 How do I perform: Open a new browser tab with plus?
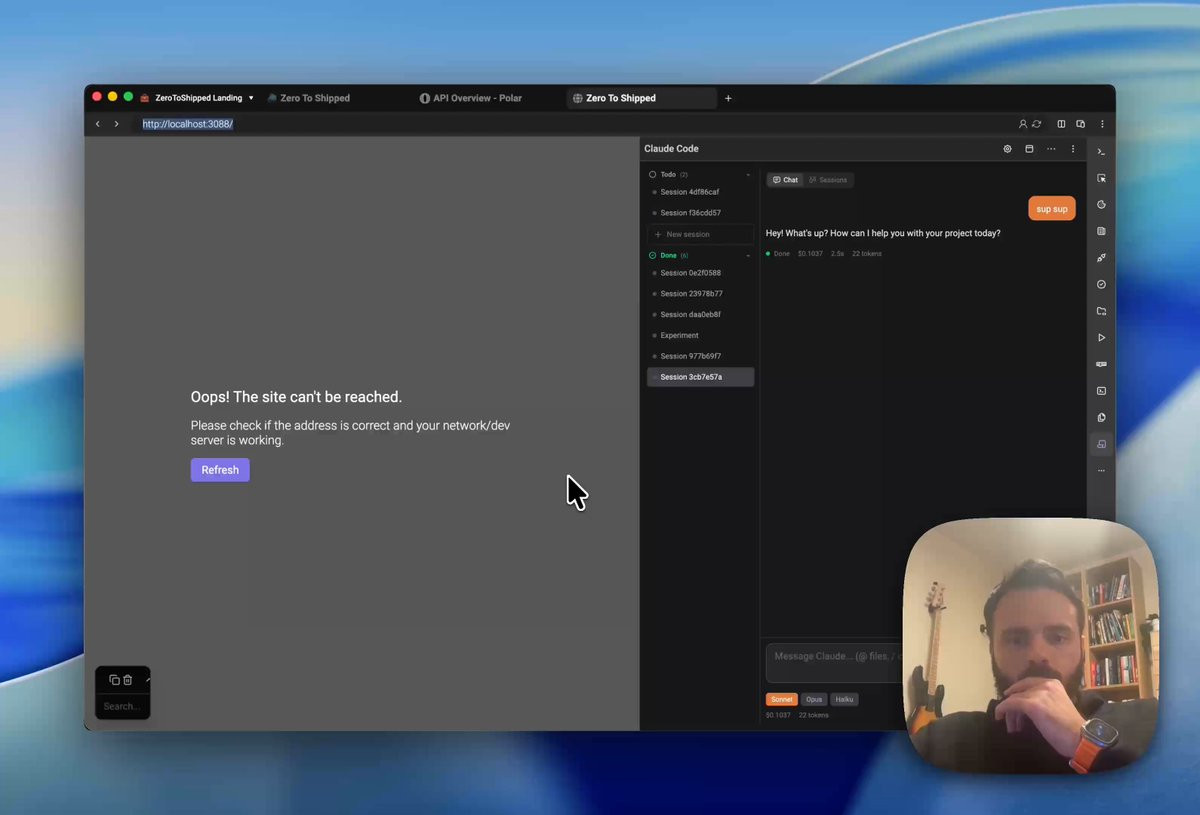point(728,98)
